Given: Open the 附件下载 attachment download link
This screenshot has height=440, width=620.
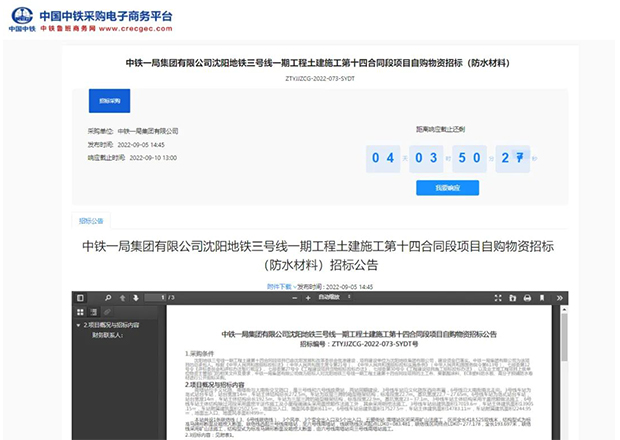Looking at the screenshot, I should pos(281,287).
